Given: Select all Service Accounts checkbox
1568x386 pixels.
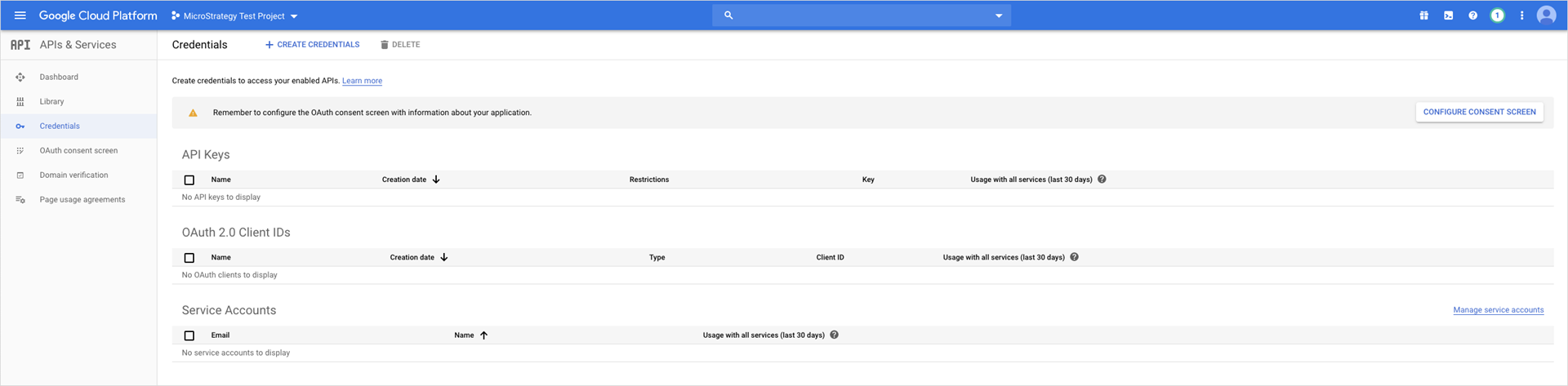Looking at the screenshot, I should pos(189,335).
